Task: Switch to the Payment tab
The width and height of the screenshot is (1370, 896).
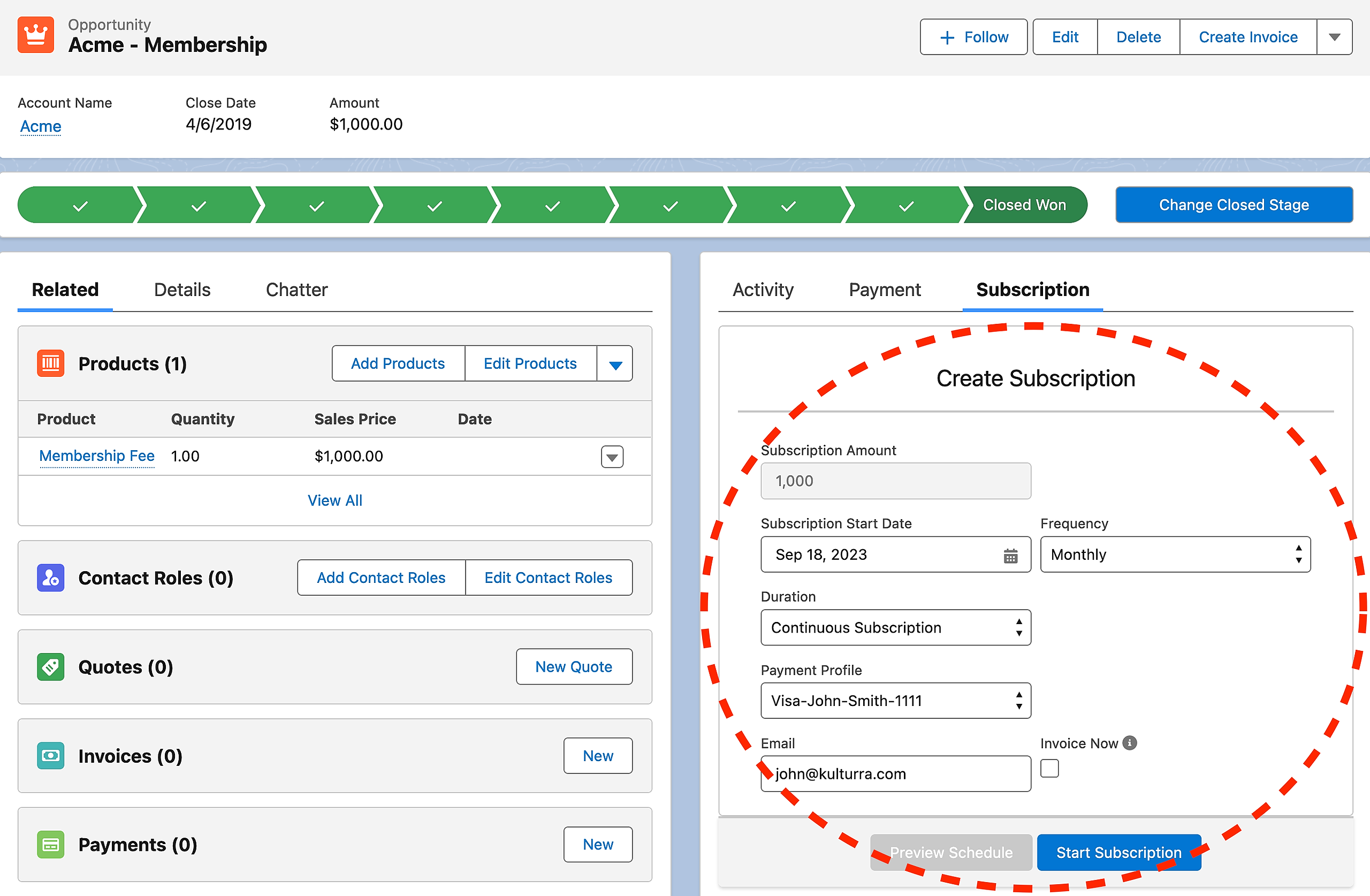Action: tap(884, 290)
